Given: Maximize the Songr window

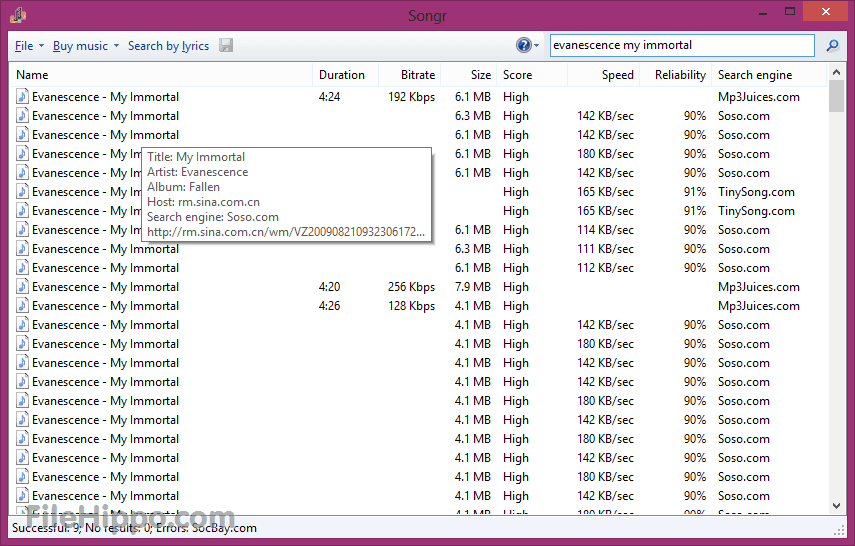Looking at the screenshot, I should tap(790, 11).
